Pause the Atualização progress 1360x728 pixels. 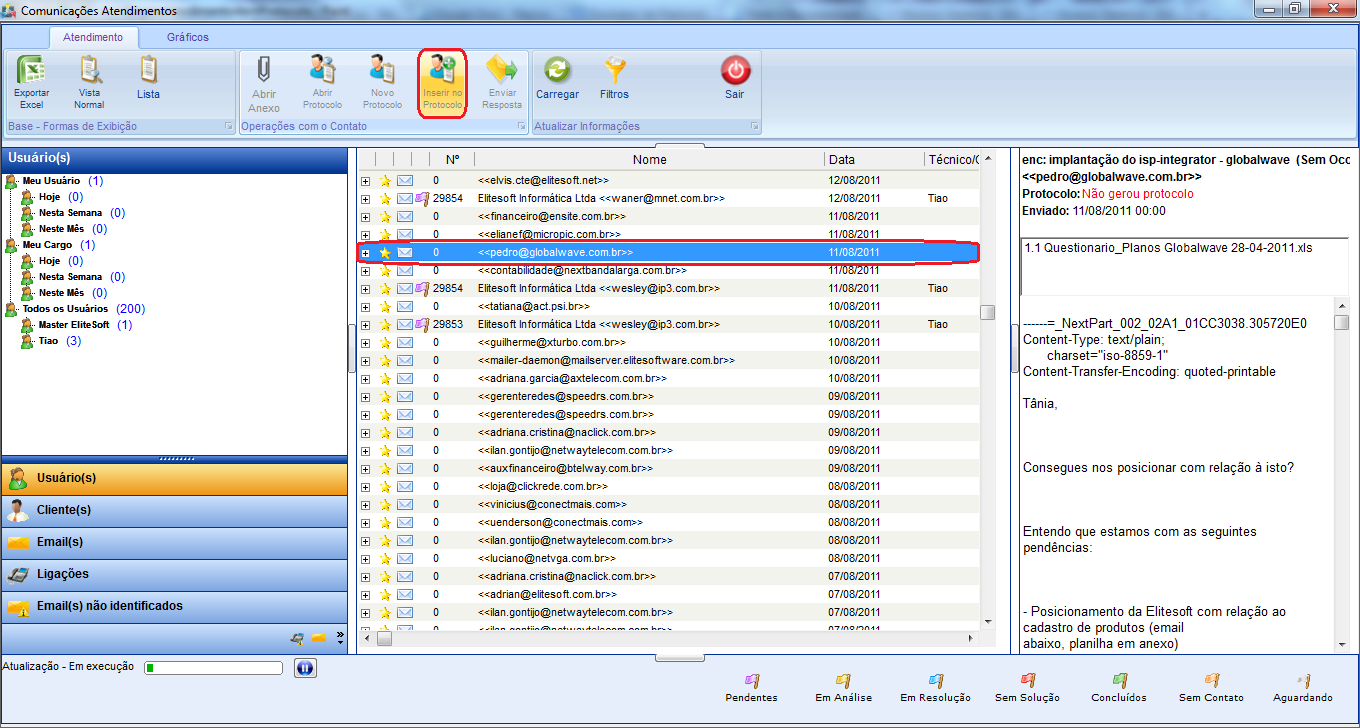[x=305, y=668]
